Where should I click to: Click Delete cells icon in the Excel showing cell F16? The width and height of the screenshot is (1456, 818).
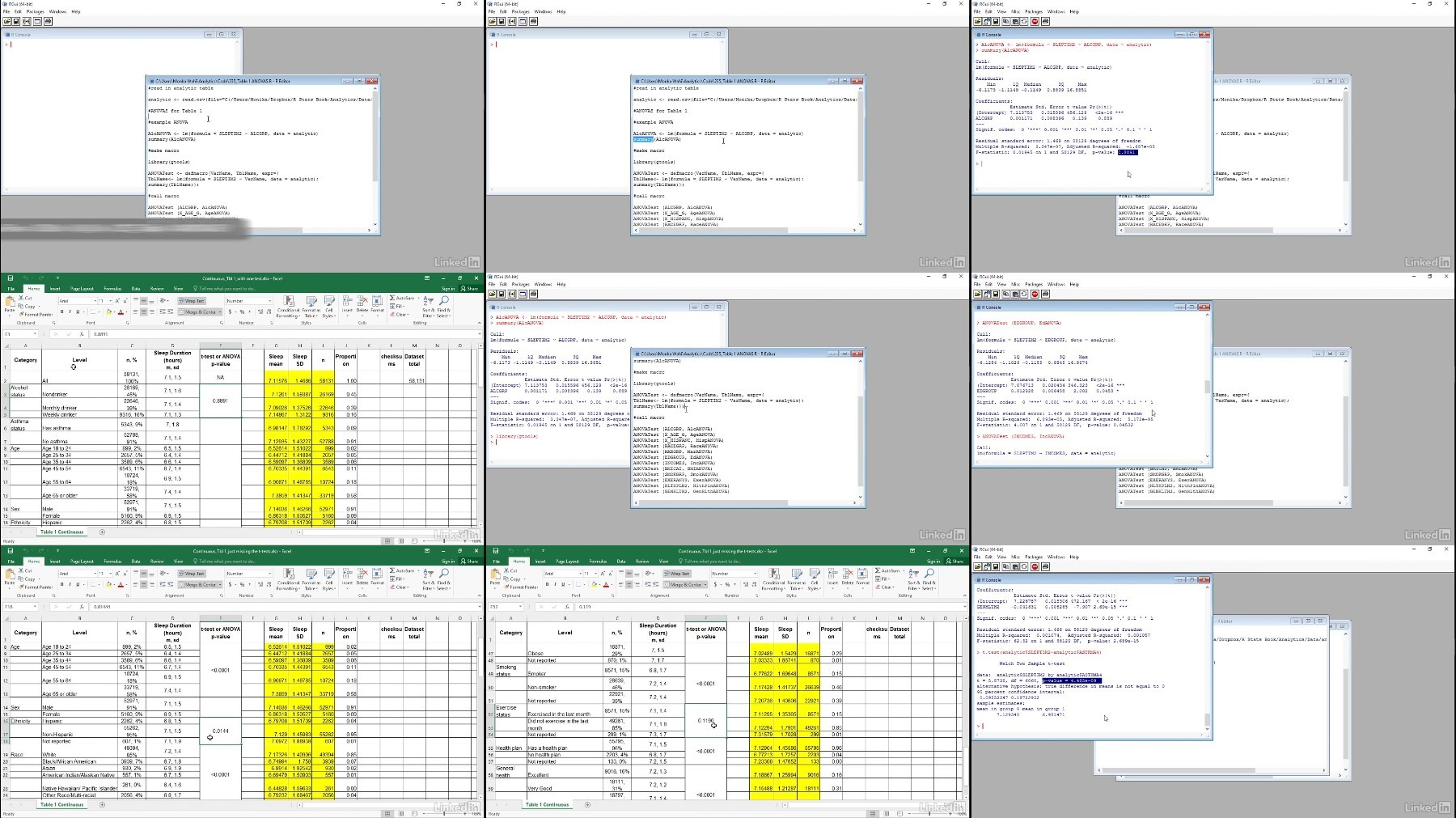coord(362,578)
